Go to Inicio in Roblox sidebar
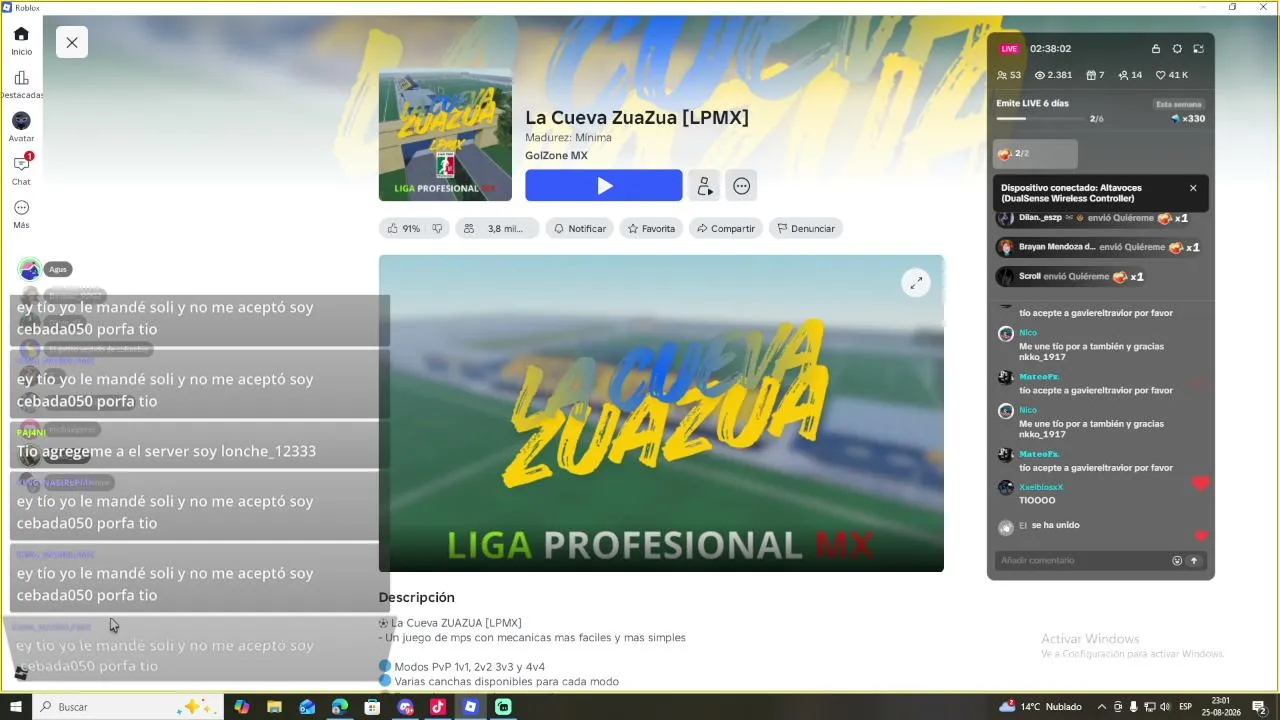 pyautogui.click(x=21, y=40)
